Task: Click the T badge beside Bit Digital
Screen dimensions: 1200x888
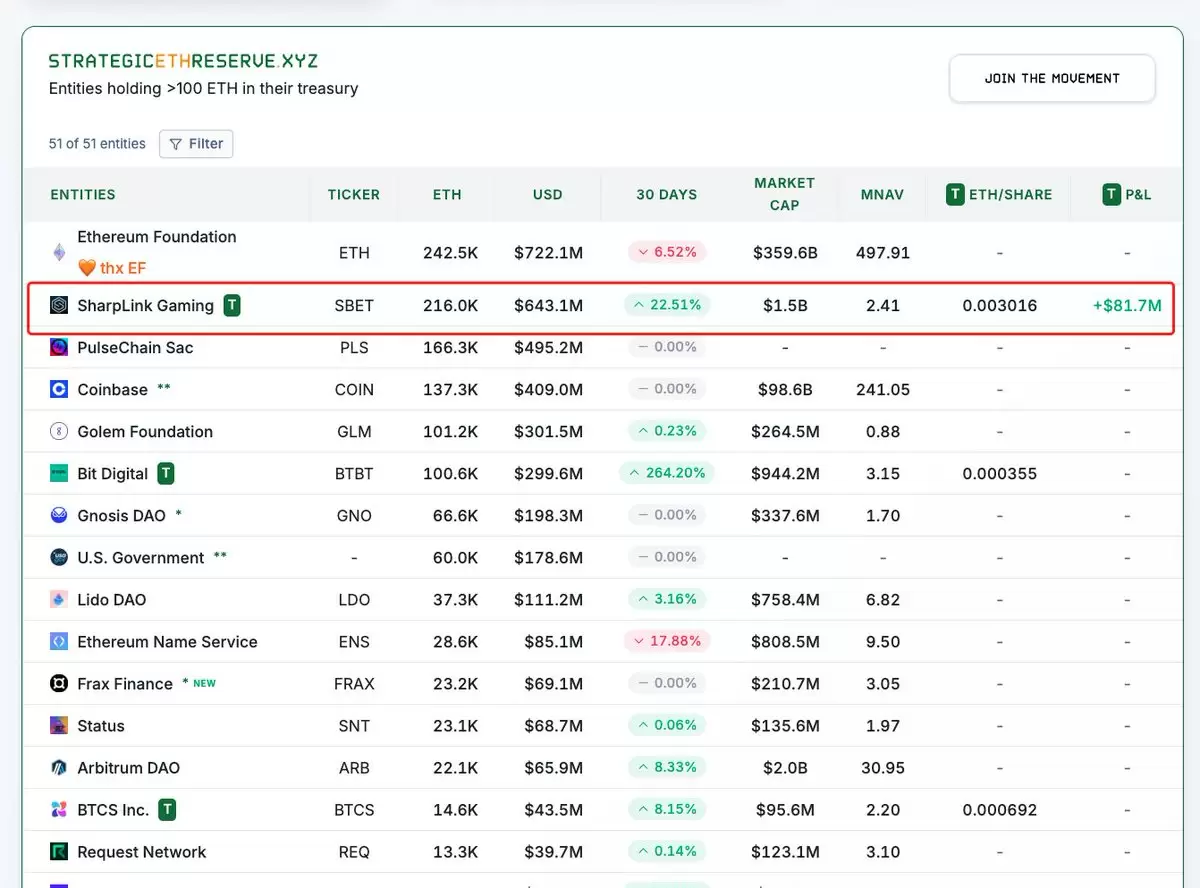Action: pyautogui.click(x=166, y=473)
